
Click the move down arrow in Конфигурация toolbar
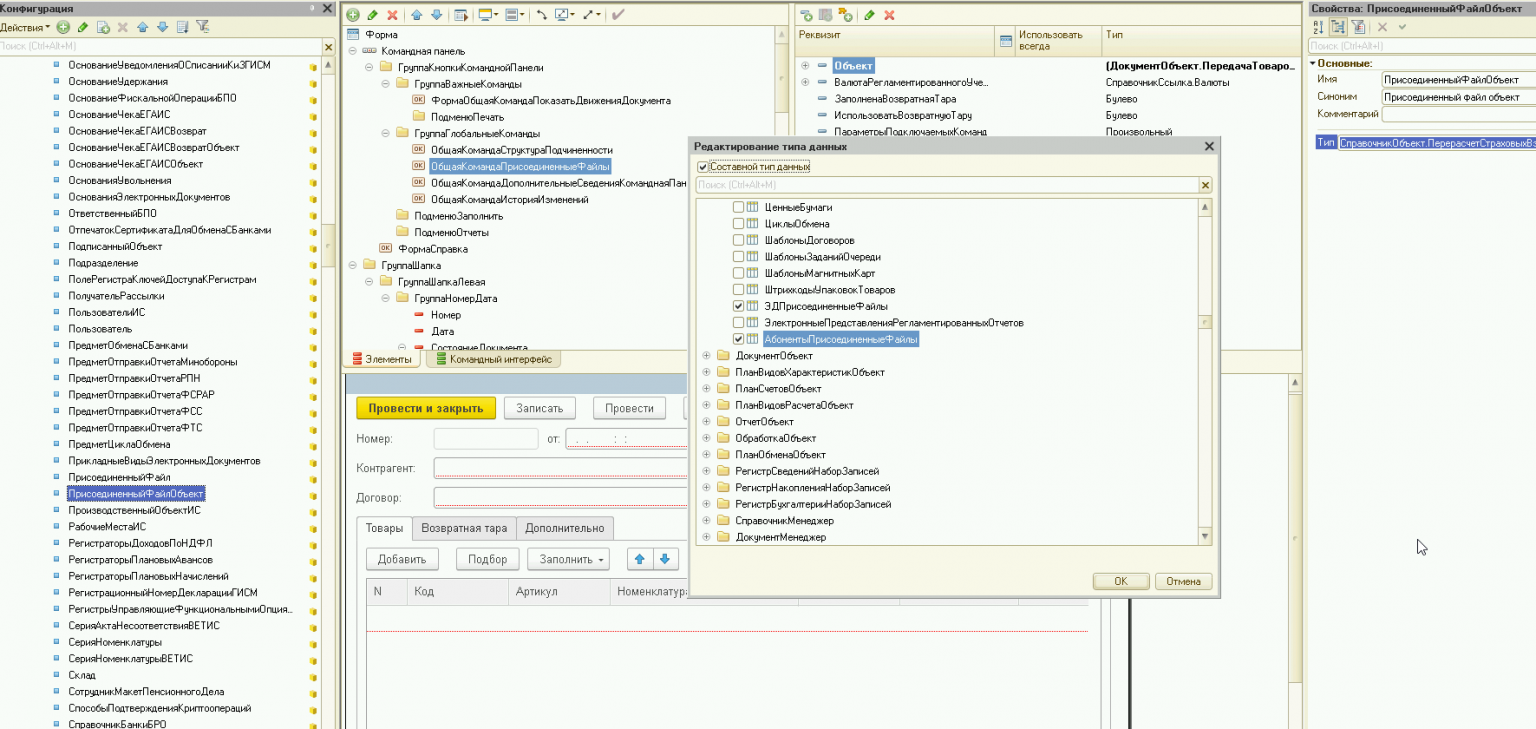[x=161, y=27]
